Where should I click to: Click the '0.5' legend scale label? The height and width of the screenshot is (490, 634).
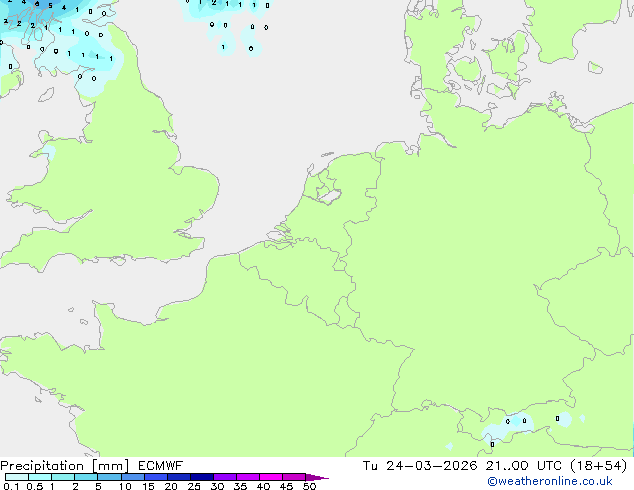(x=35, y=486)
